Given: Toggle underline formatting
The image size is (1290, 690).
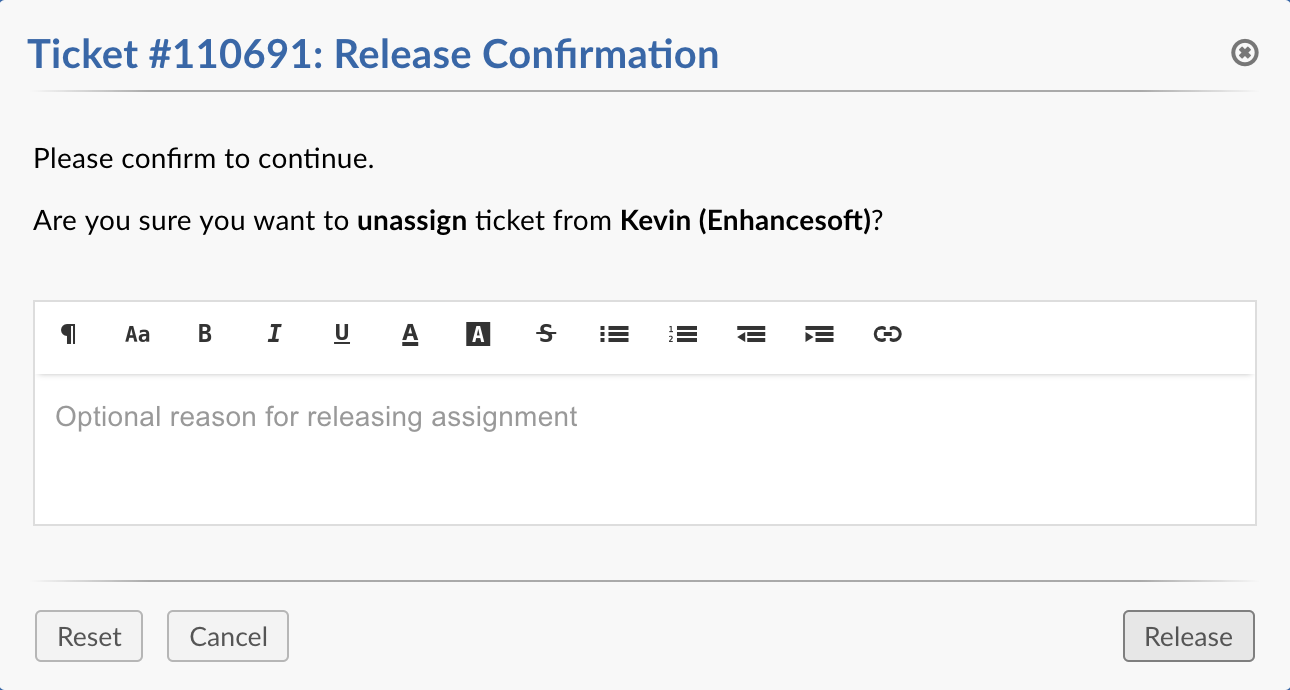Looking at the screenshot, I should click(341, 334).
